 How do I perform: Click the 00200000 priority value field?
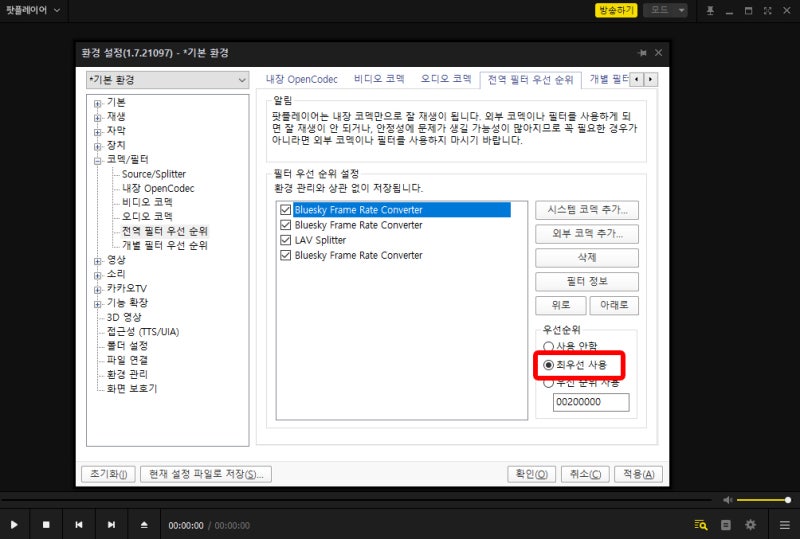pyautogui.click(x=591, y=402)
